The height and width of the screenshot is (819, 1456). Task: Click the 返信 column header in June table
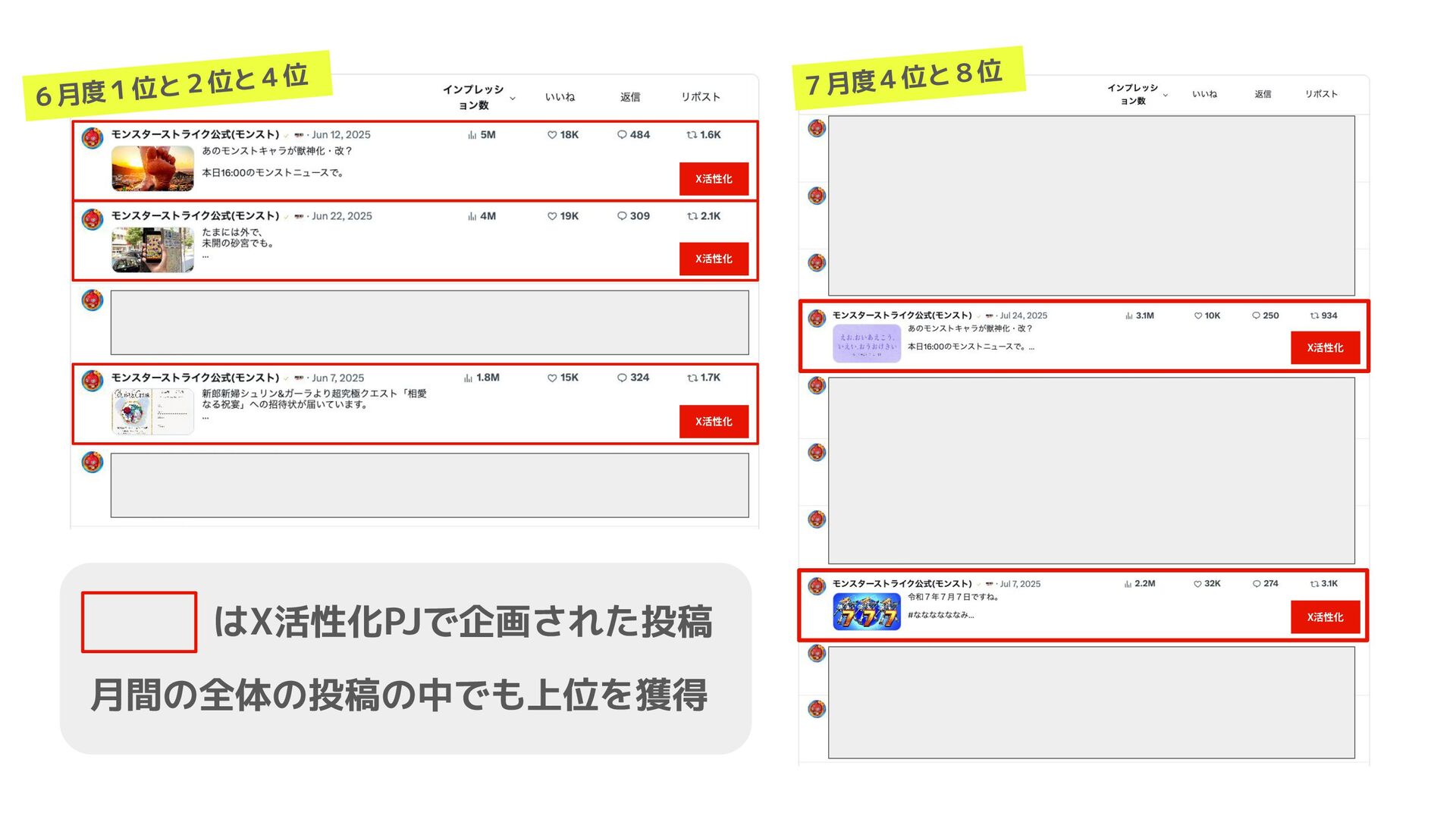(630, 97)
